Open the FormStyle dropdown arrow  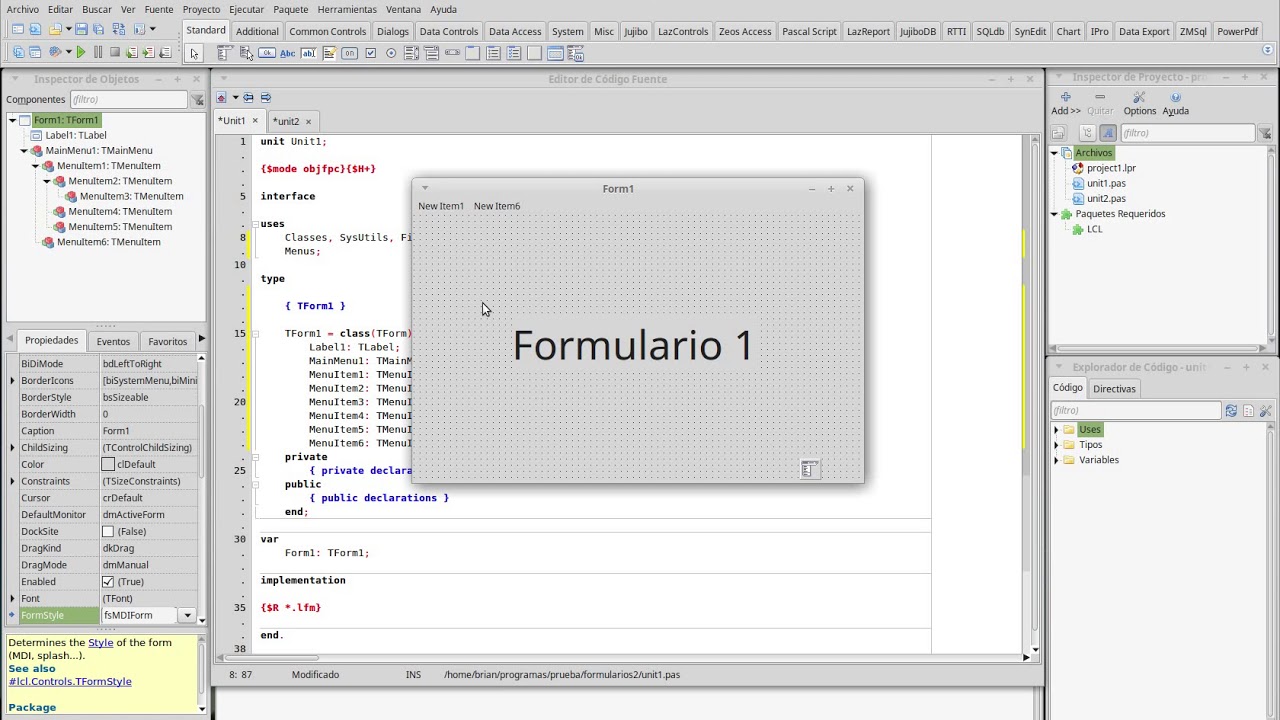tap(187, 615)
